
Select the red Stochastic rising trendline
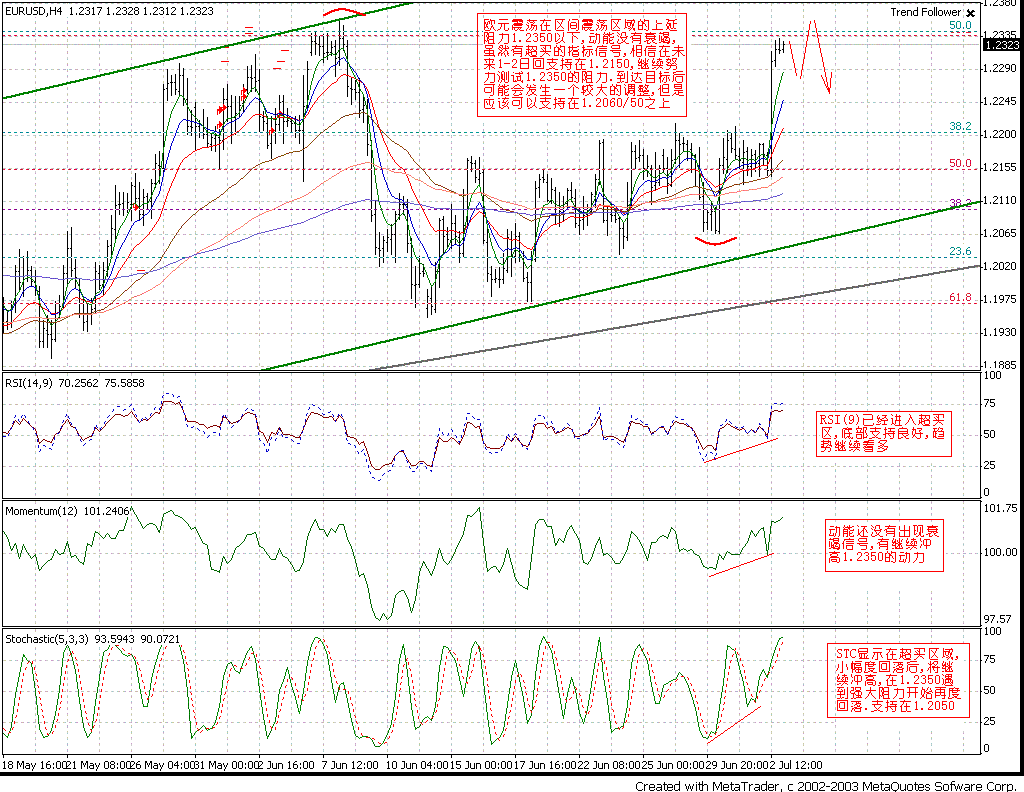tap(733, 724)
